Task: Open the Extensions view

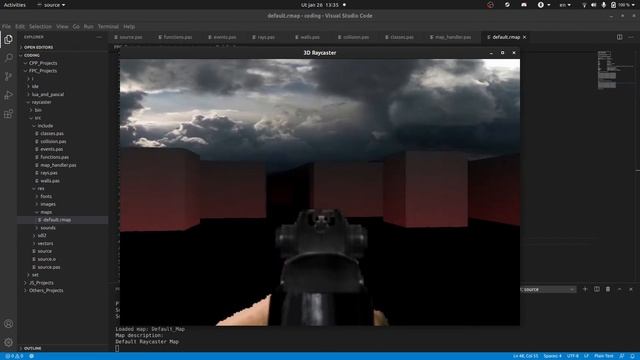Action: pos(8,114)
